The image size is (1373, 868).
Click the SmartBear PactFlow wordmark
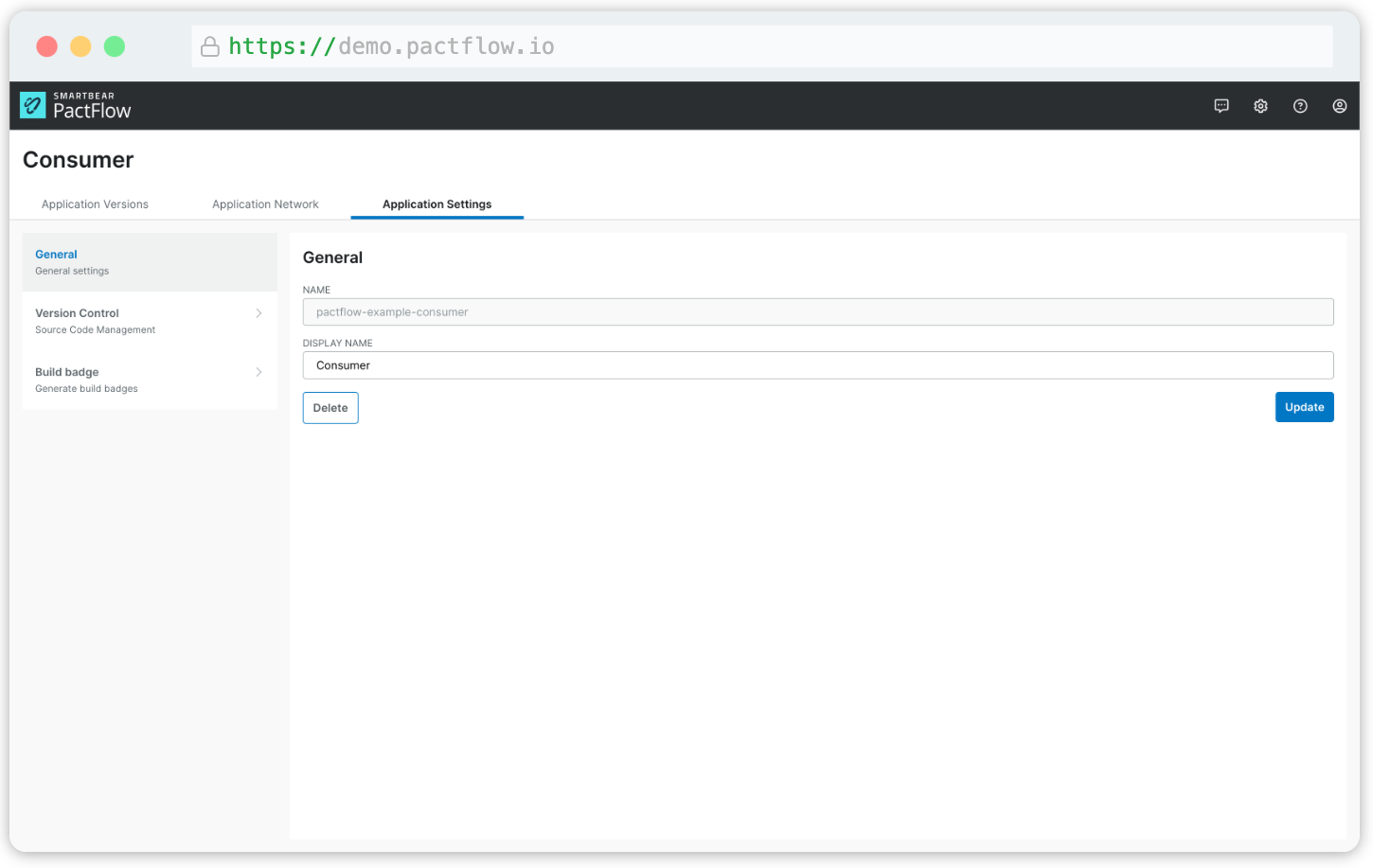[92, 106]
